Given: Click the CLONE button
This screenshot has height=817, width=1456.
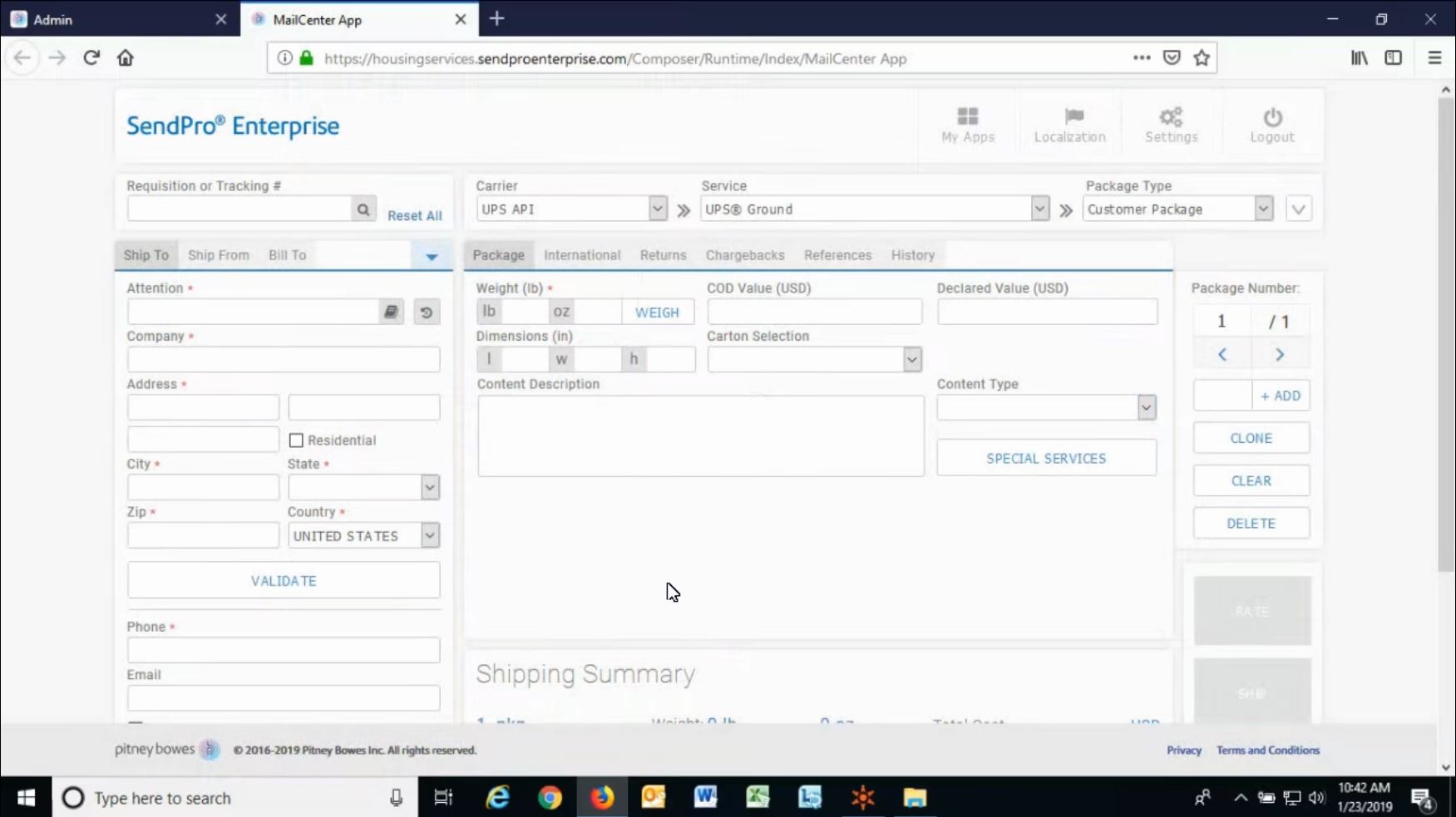Looking at the screenshot, I should click(1251, 438).
